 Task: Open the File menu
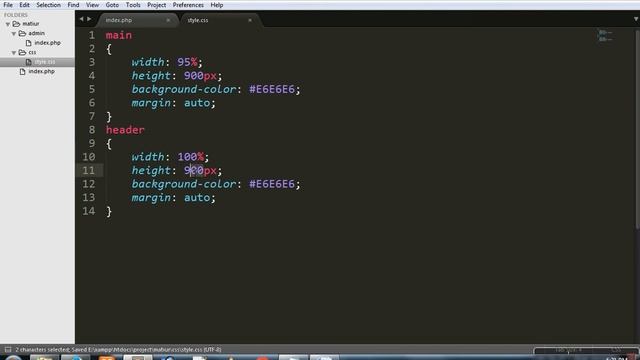tap(8, 5)
